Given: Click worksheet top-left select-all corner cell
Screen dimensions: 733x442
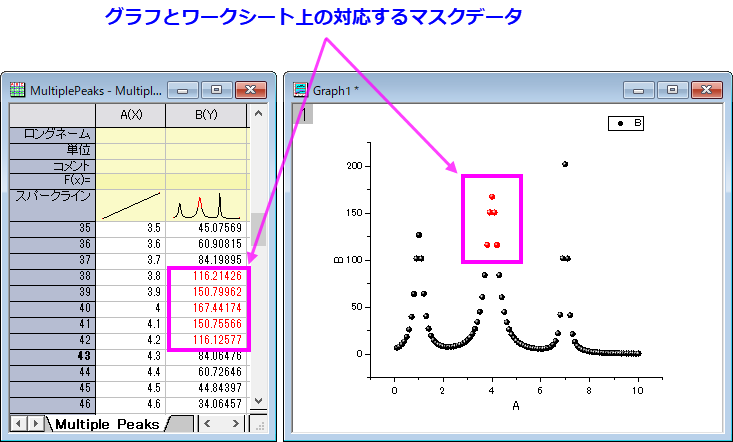Looking at the screenshot, I should point(52,115).
